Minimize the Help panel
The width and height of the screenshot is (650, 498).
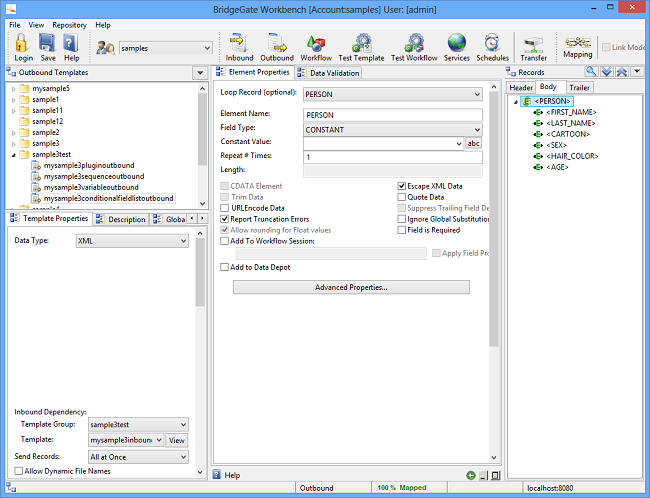tap(483, 476)
